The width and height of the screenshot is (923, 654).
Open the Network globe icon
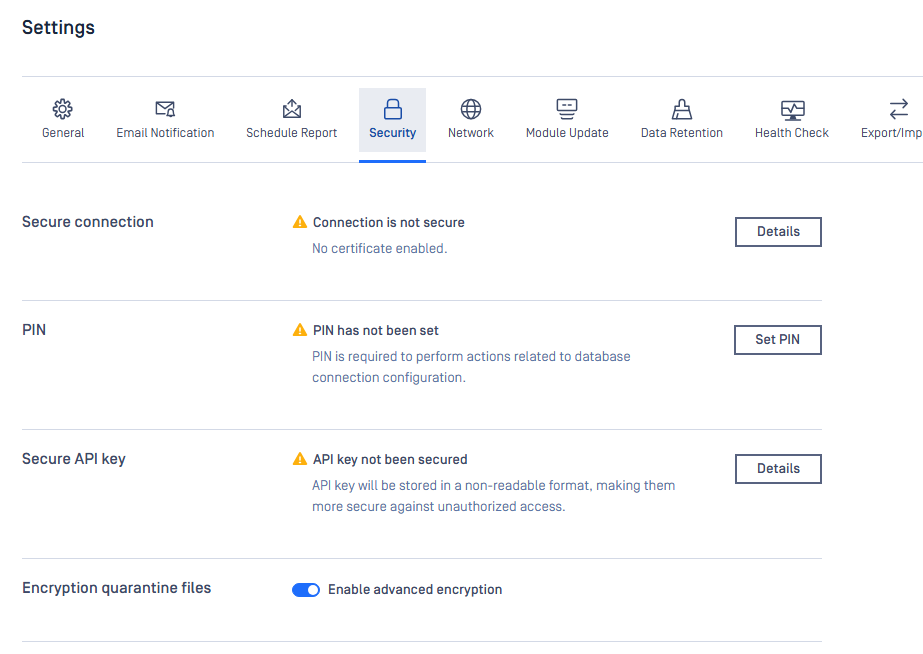(470, 109)
